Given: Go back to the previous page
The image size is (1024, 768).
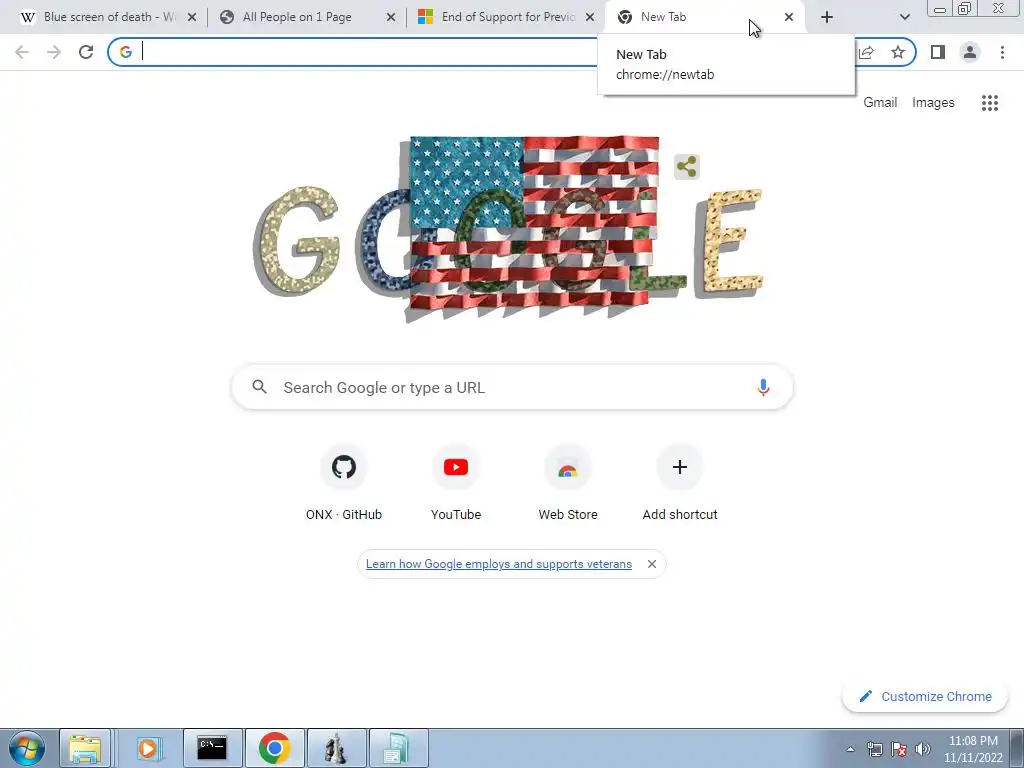Looking at the screenshot, I should click(x=22, y=52).
